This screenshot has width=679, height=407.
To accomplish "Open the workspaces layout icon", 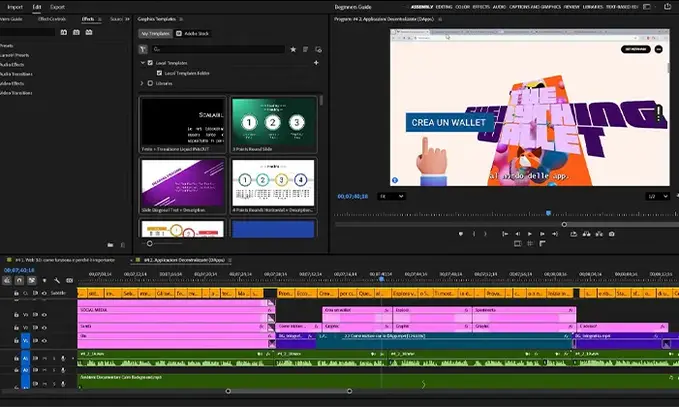I will pos(647,6).
